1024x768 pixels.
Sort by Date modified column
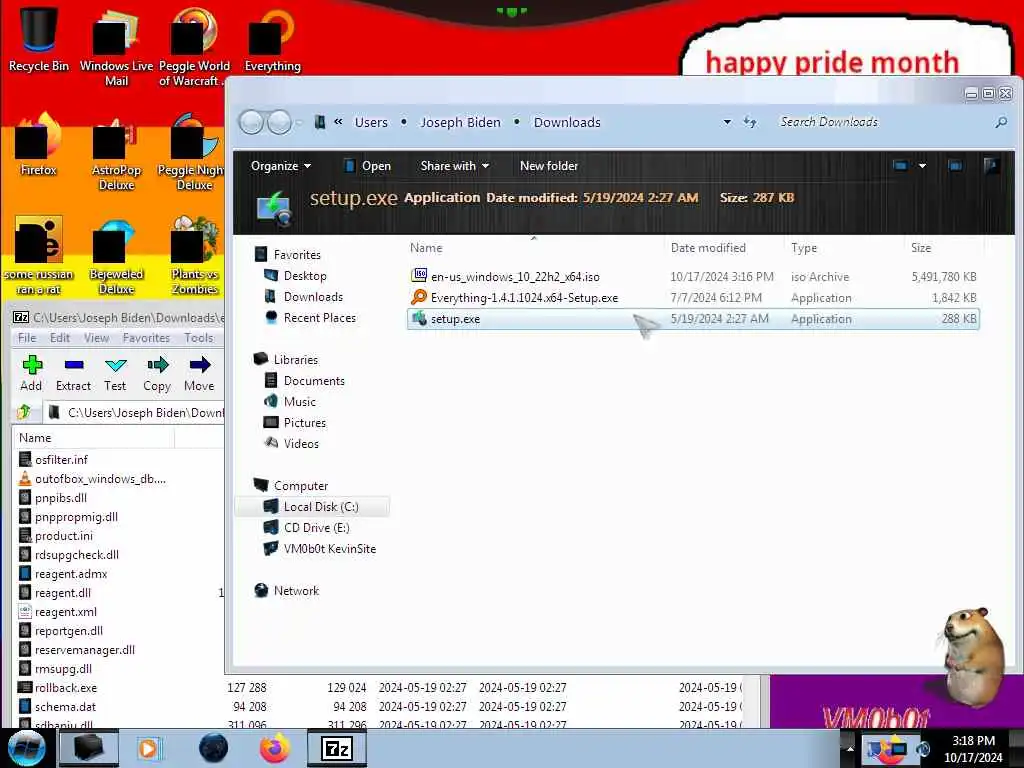[708, 248]
